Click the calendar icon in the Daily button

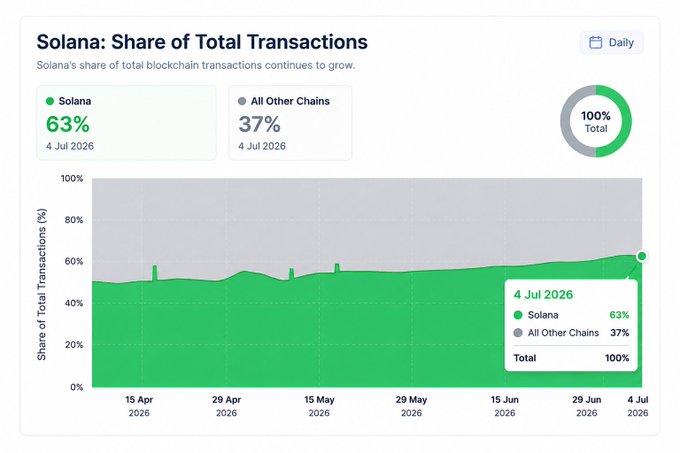[595, 42]
